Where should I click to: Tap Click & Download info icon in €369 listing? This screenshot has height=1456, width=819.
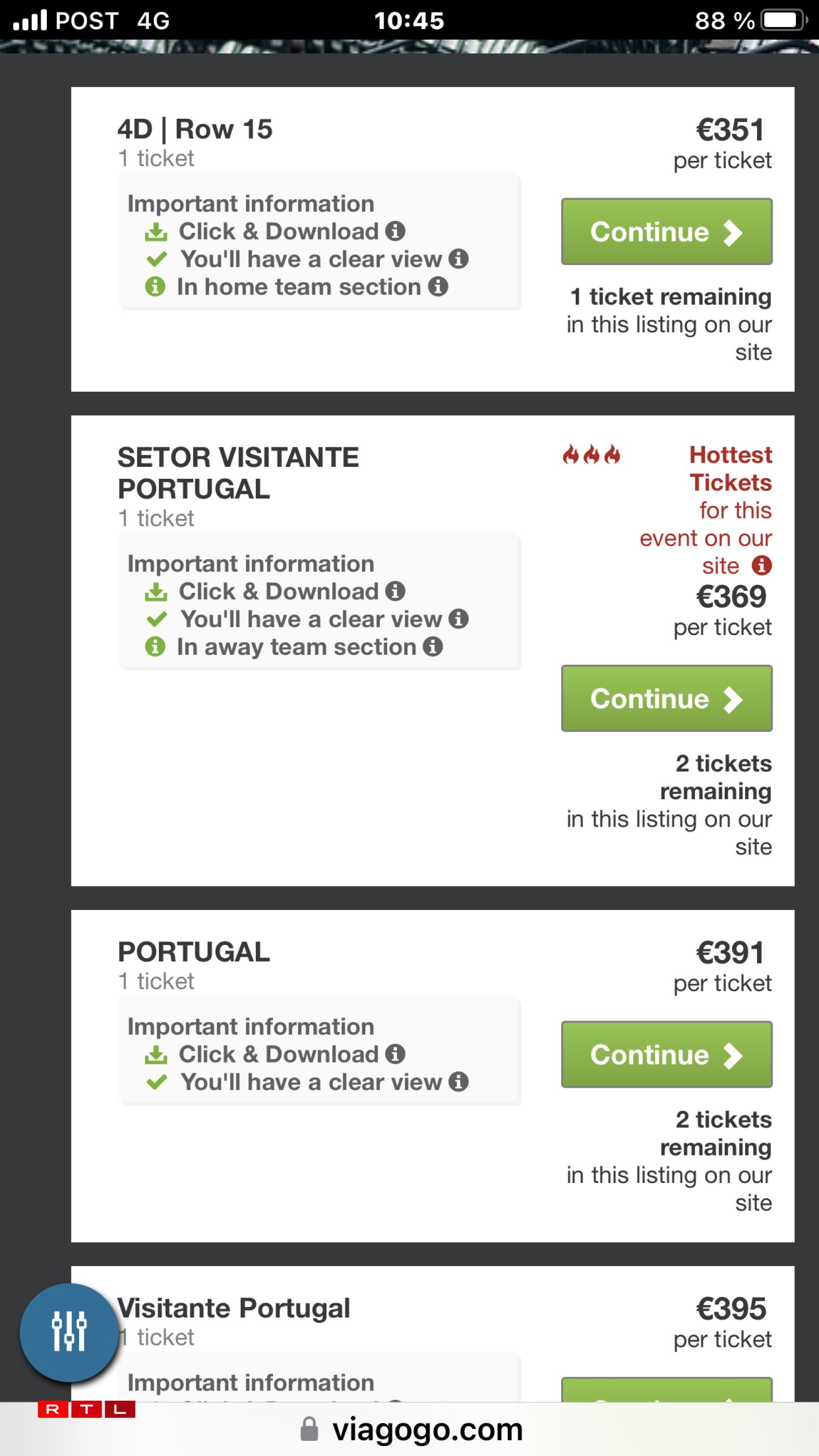tap(395, 591)
